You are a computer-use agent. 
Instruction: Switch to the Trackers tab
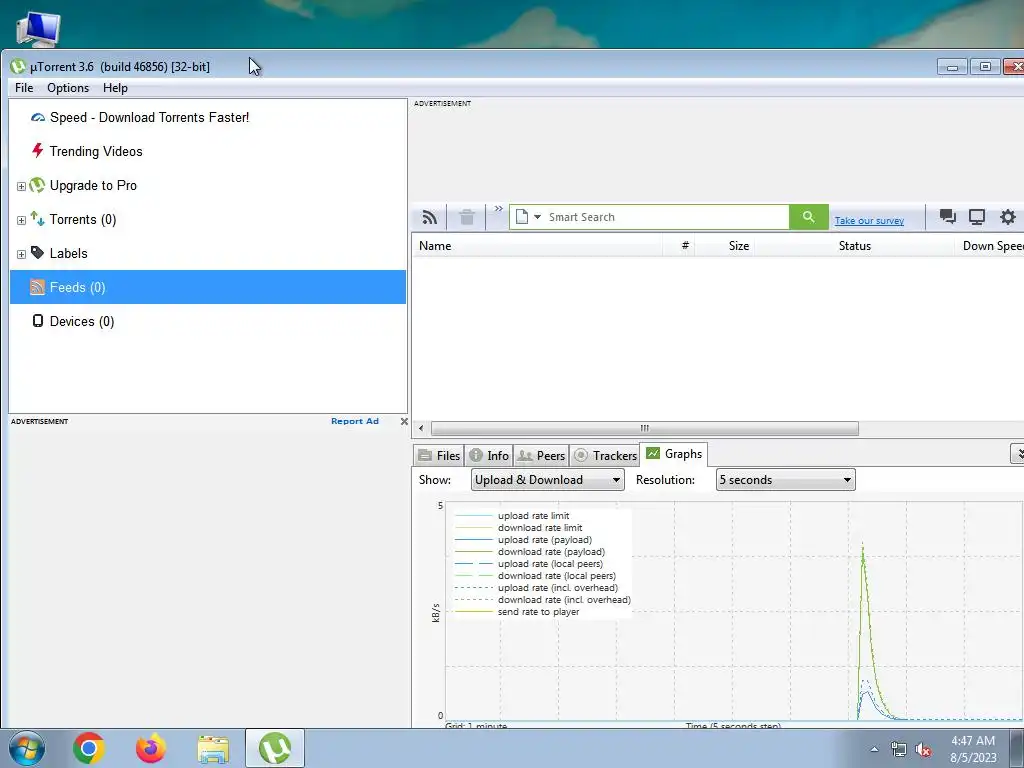(604, 456)
